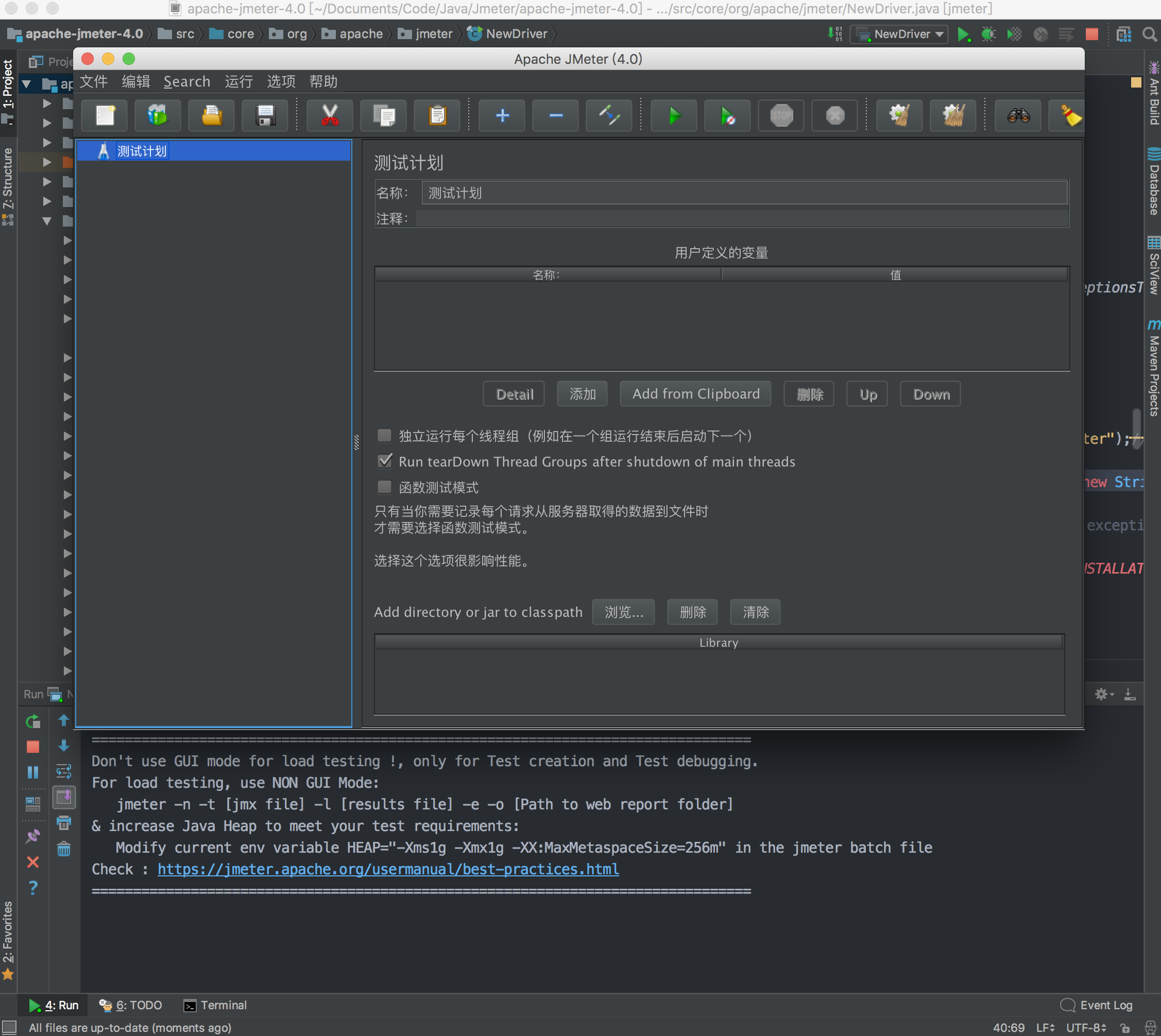Collapse all with the minus icon

tap(556, 115)
